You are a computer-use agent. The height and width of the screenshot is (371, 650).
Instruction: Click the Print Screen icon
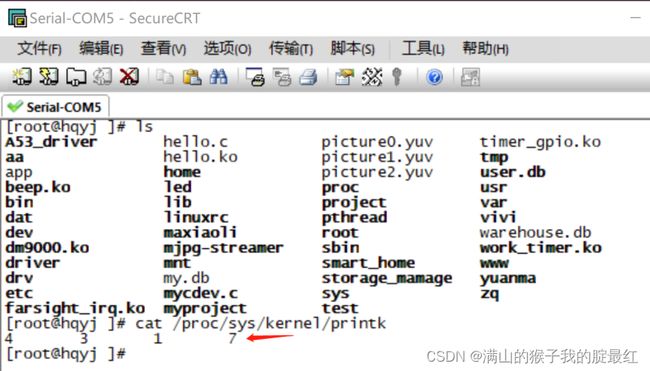(x=255, y=77)
